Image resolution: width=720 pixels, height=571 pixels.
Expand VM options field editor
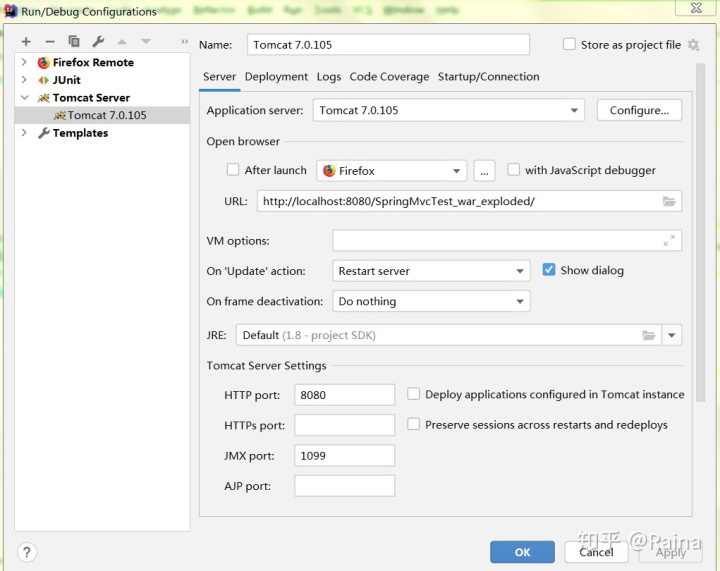[669, 241]
